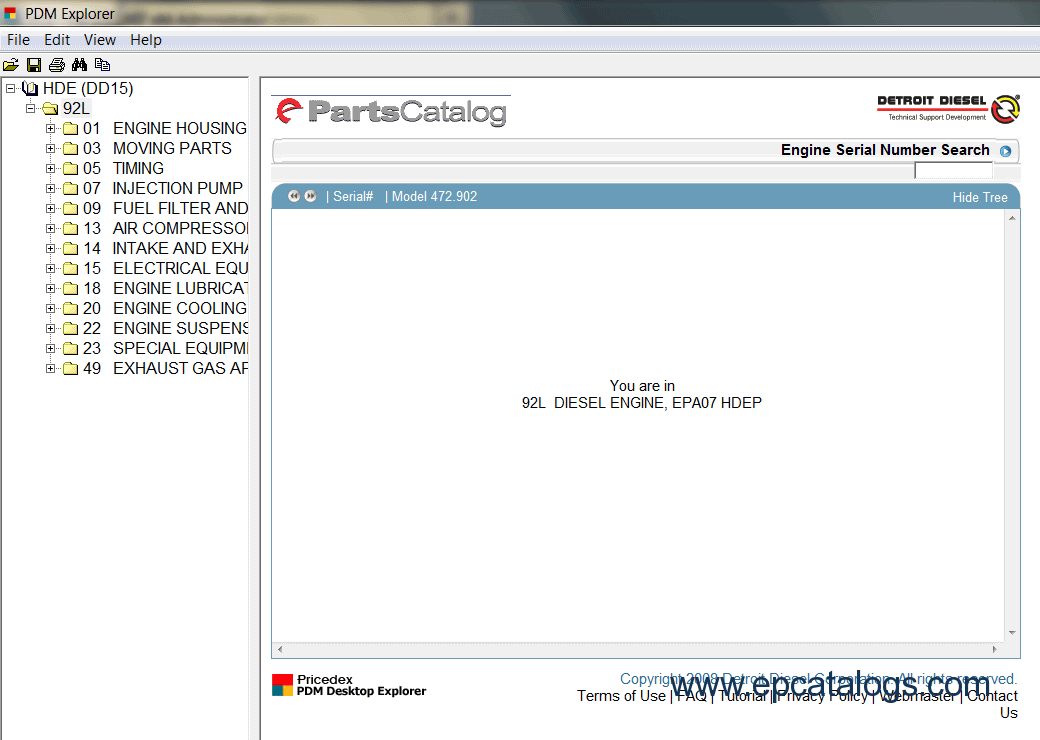Open the Help menu
Image resolution: width=1040 pixels, height=740 pixels.
tap(146, 40)
